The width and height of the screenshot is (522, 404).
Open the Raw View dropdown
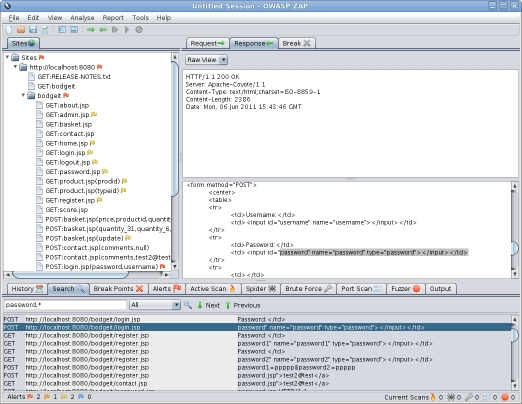(x=206, y=60)
